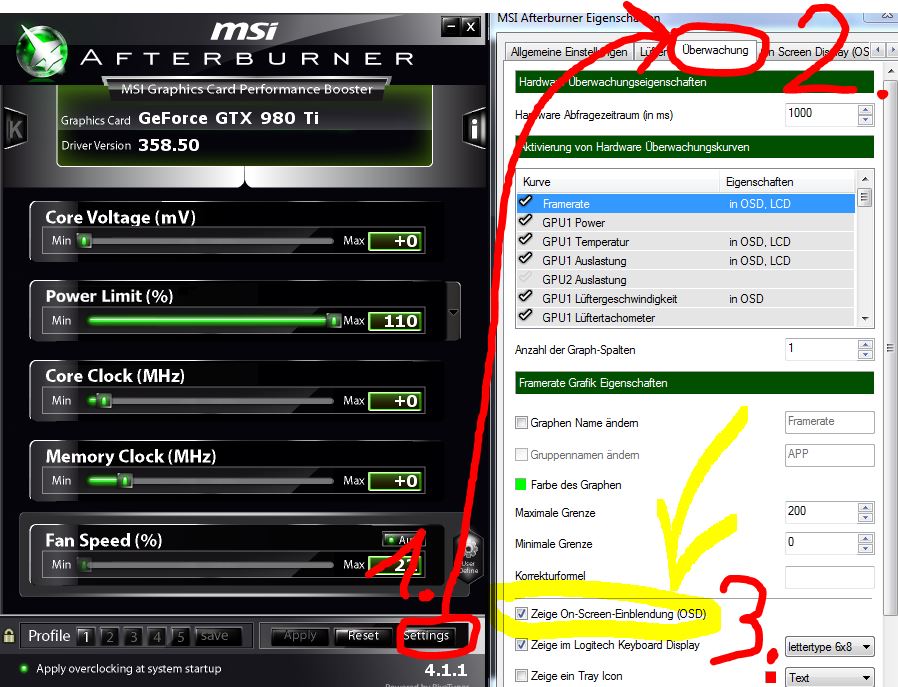Click the Reset button

[363, 635]
